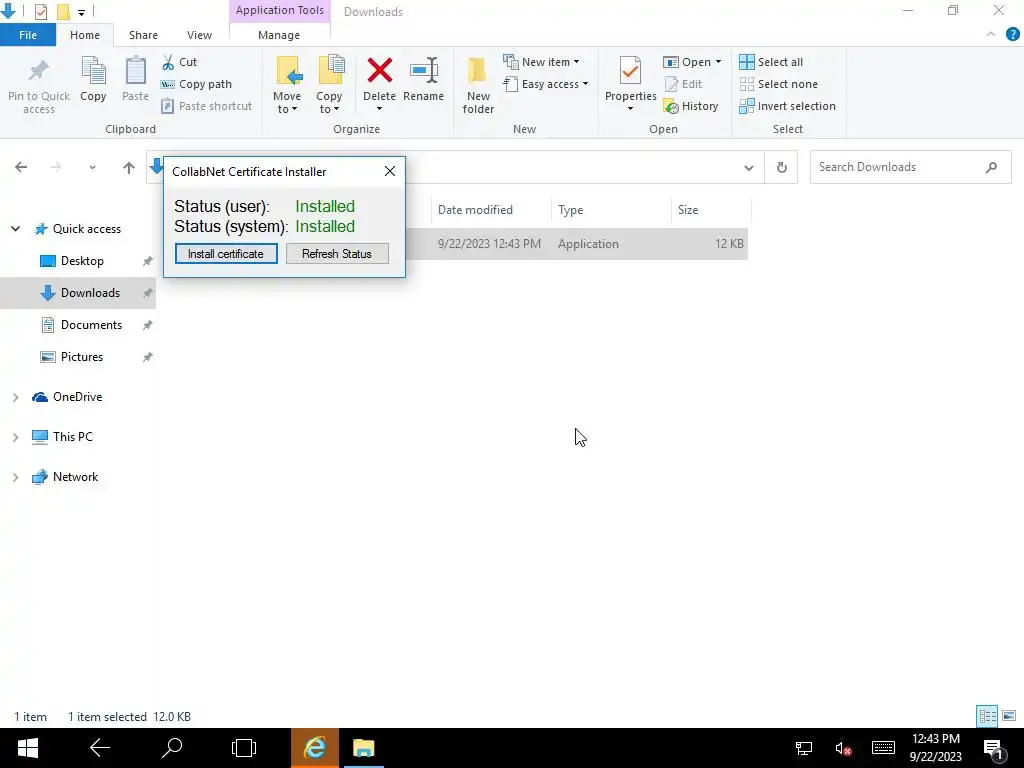Click the Edit command in ribbon
The height and width of the screenshot is (768, 1024).
pyautogui.click(x=683, y=84)
